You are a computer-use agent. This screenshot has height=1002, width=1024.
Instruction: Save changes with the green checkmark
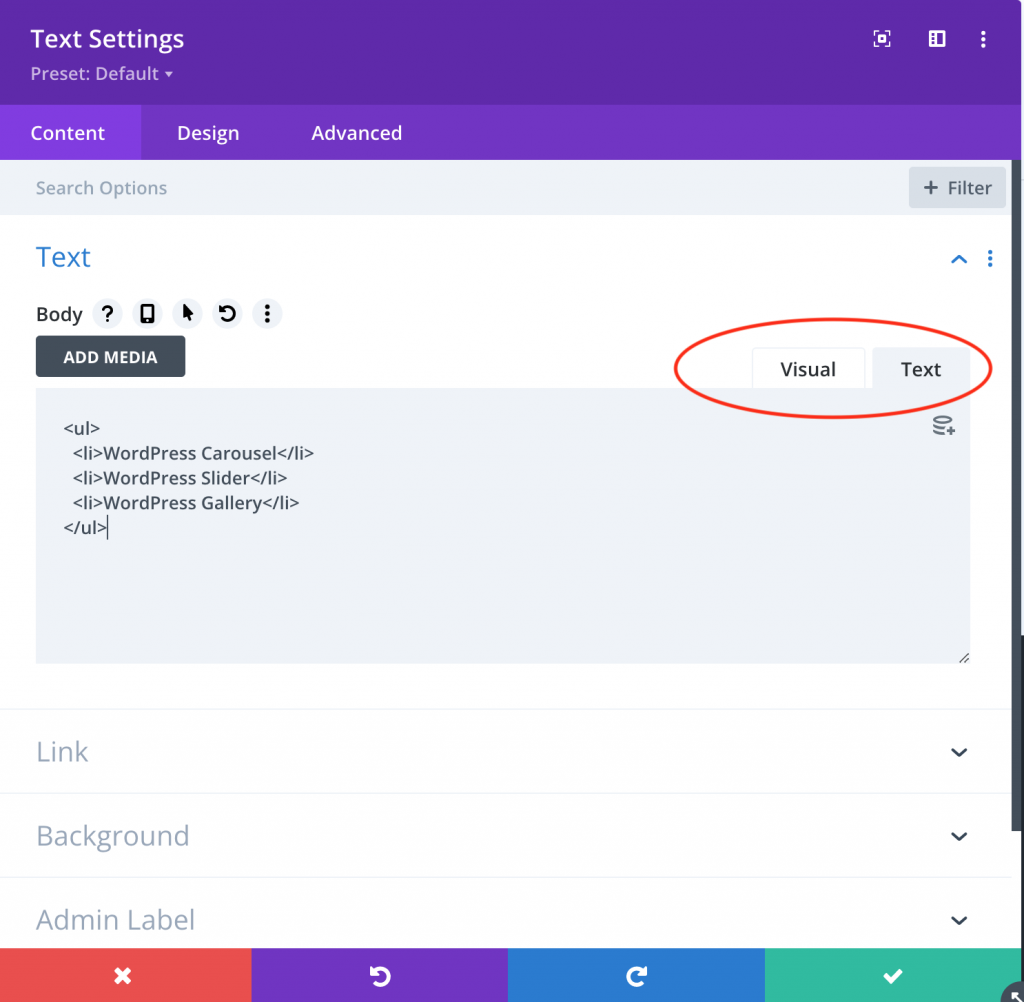click(891, 975)
